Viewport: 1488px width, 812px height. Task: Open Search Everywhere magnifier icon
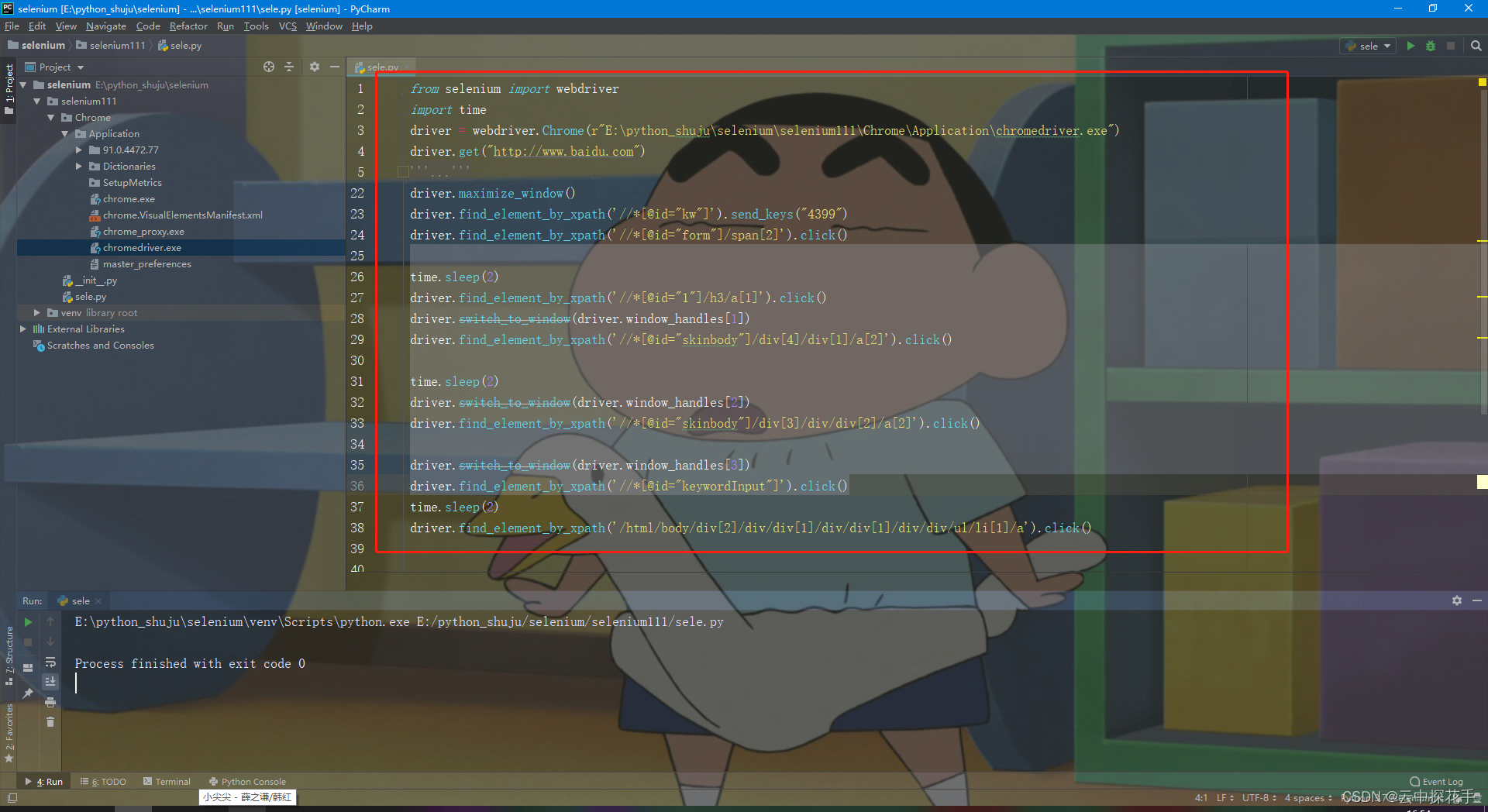tap(1476, 46)
